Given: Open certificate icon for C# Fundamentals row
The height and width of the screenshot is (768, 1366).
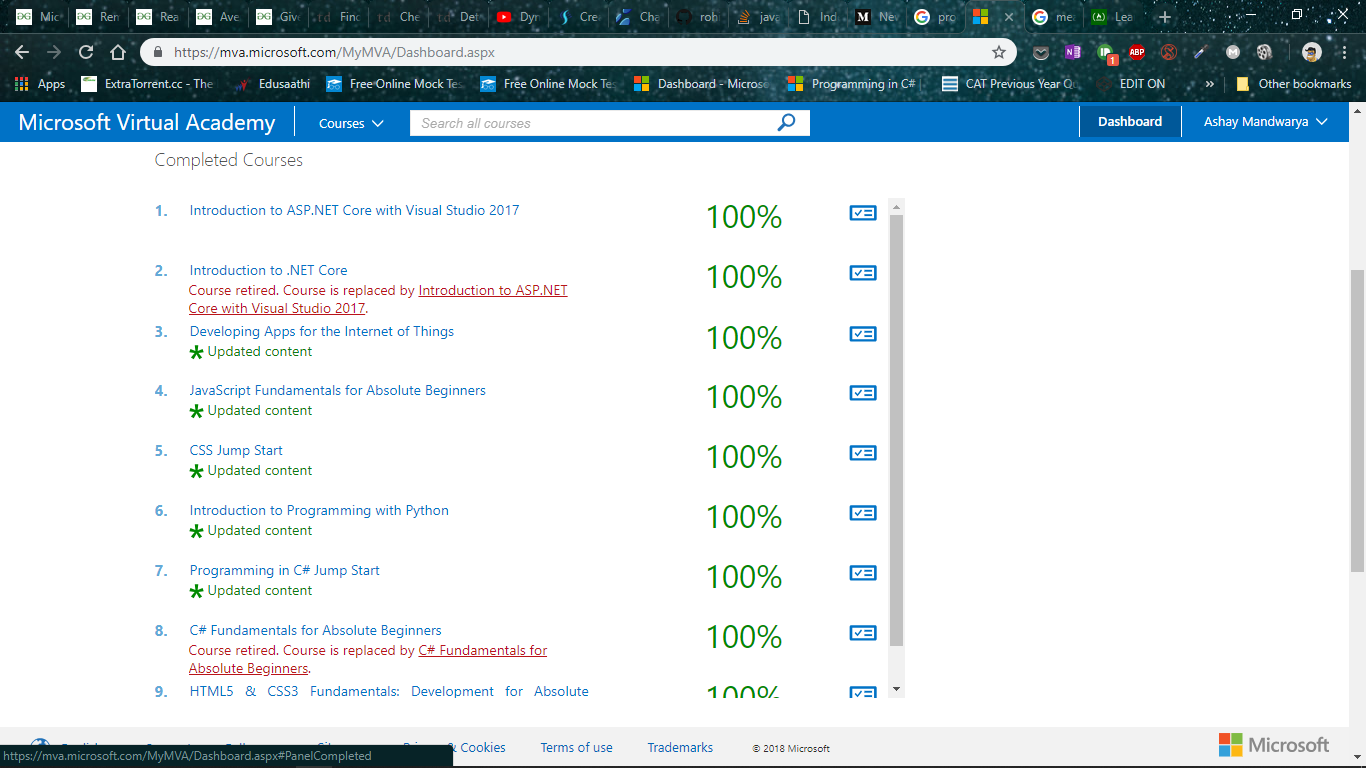Looking at the screenshot, I should (863, 633).
